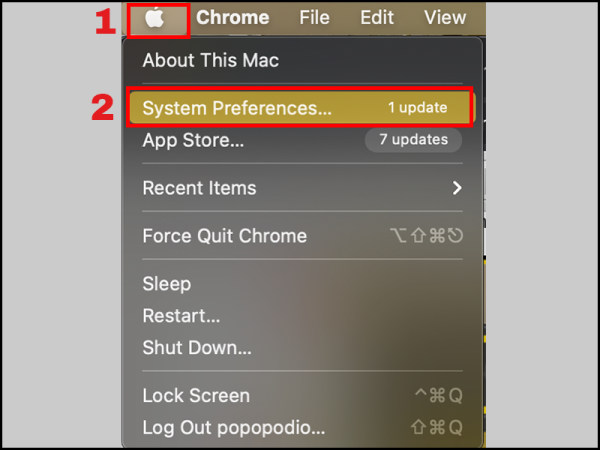
Task: Put the Mac to Sleep
Action: pyautogui.click(x=166, y=284)
